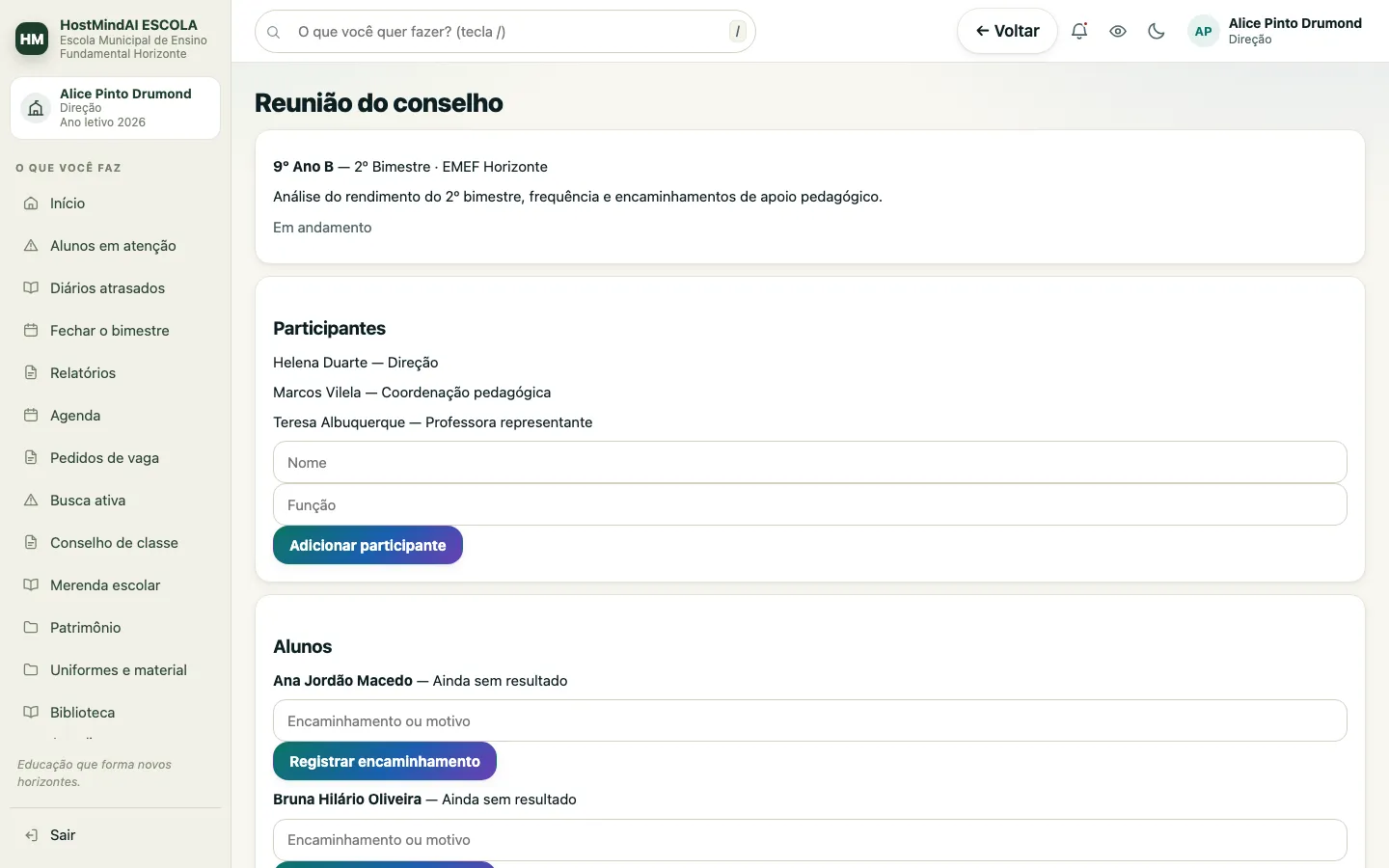Screen dimensions: 1389x868
Task: Click Registrar encaminhamento for Ana Jordão Macedo
Action: click(384, 761)
